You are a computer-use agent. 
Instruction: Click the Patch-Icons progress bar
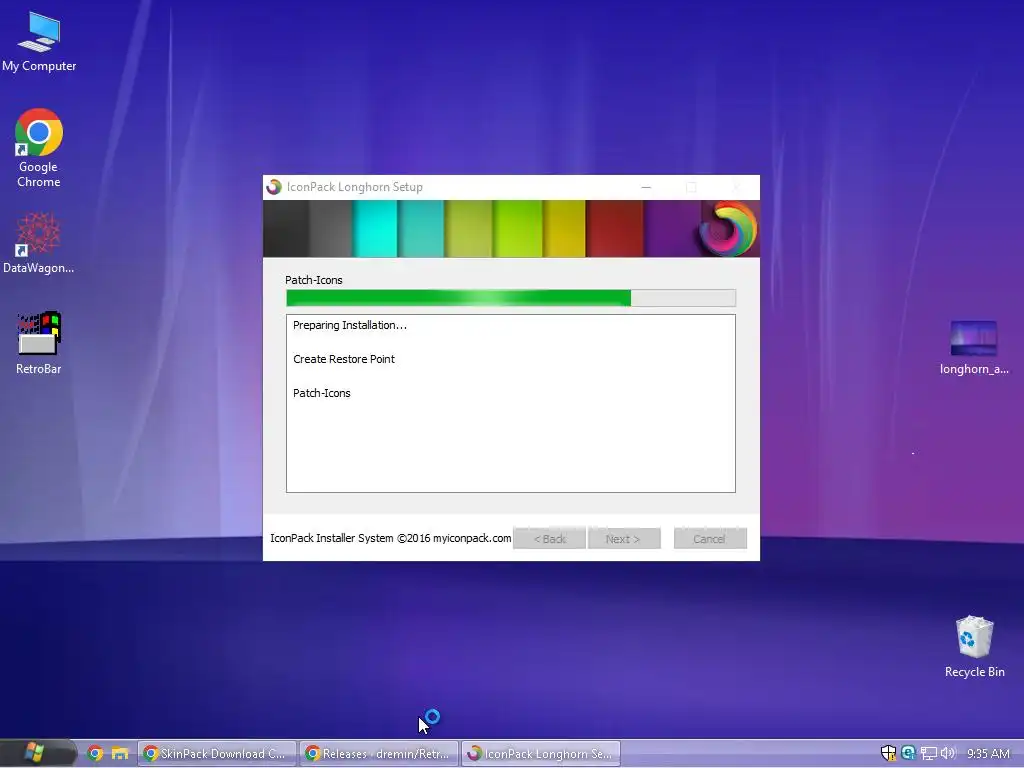pyautogui.click(x=511, y=298)
